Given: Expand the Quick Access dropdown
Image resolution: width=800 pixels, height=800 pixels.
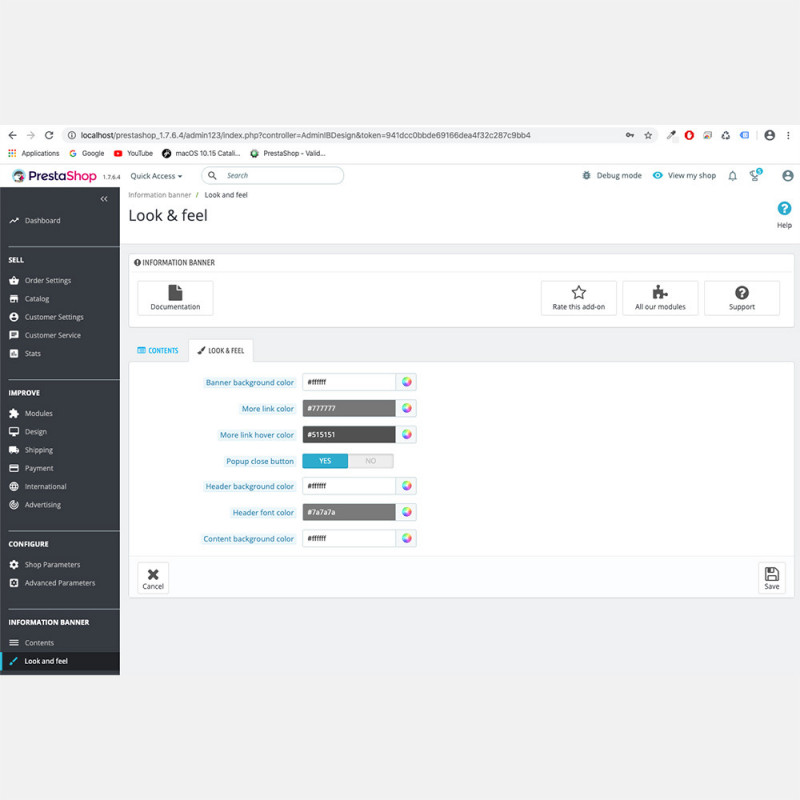Looking at the screenshot, I should (x=156, y=176).
